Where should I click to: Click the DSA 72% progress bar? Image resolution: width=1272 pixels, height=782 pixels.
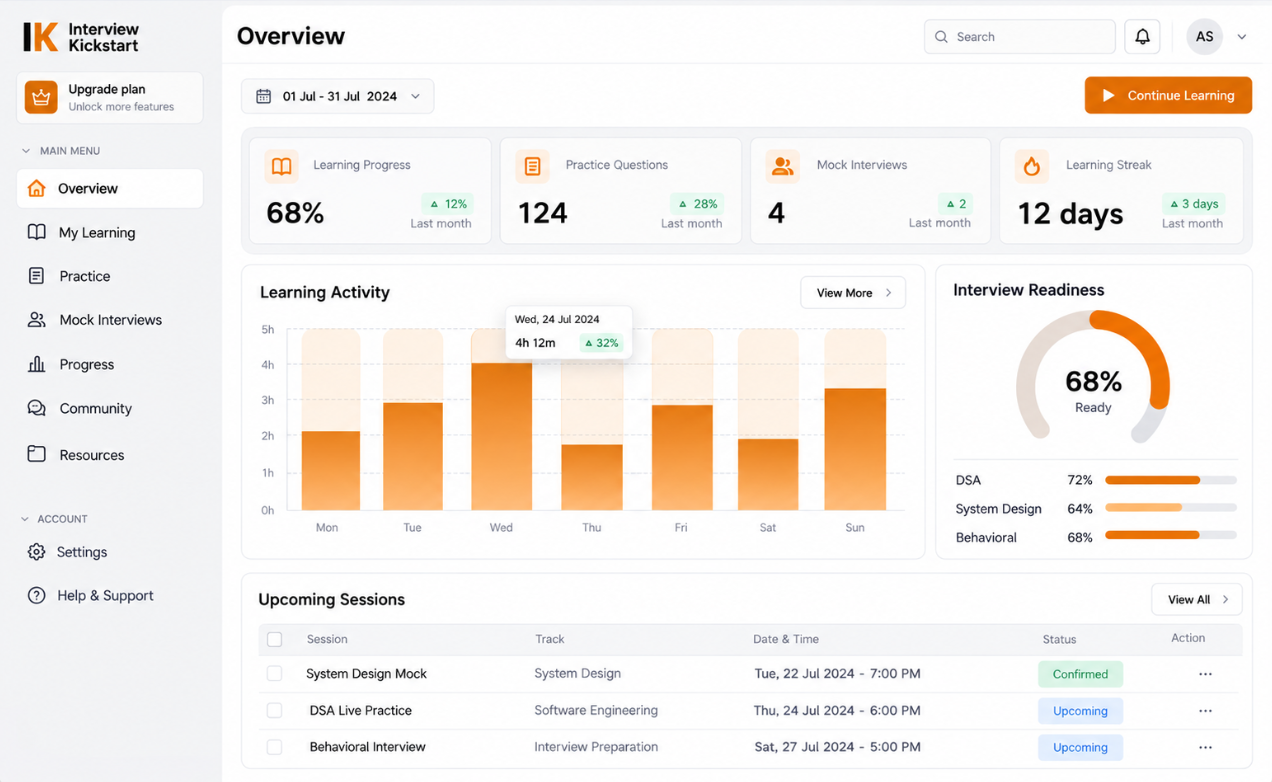[1171, 480]
